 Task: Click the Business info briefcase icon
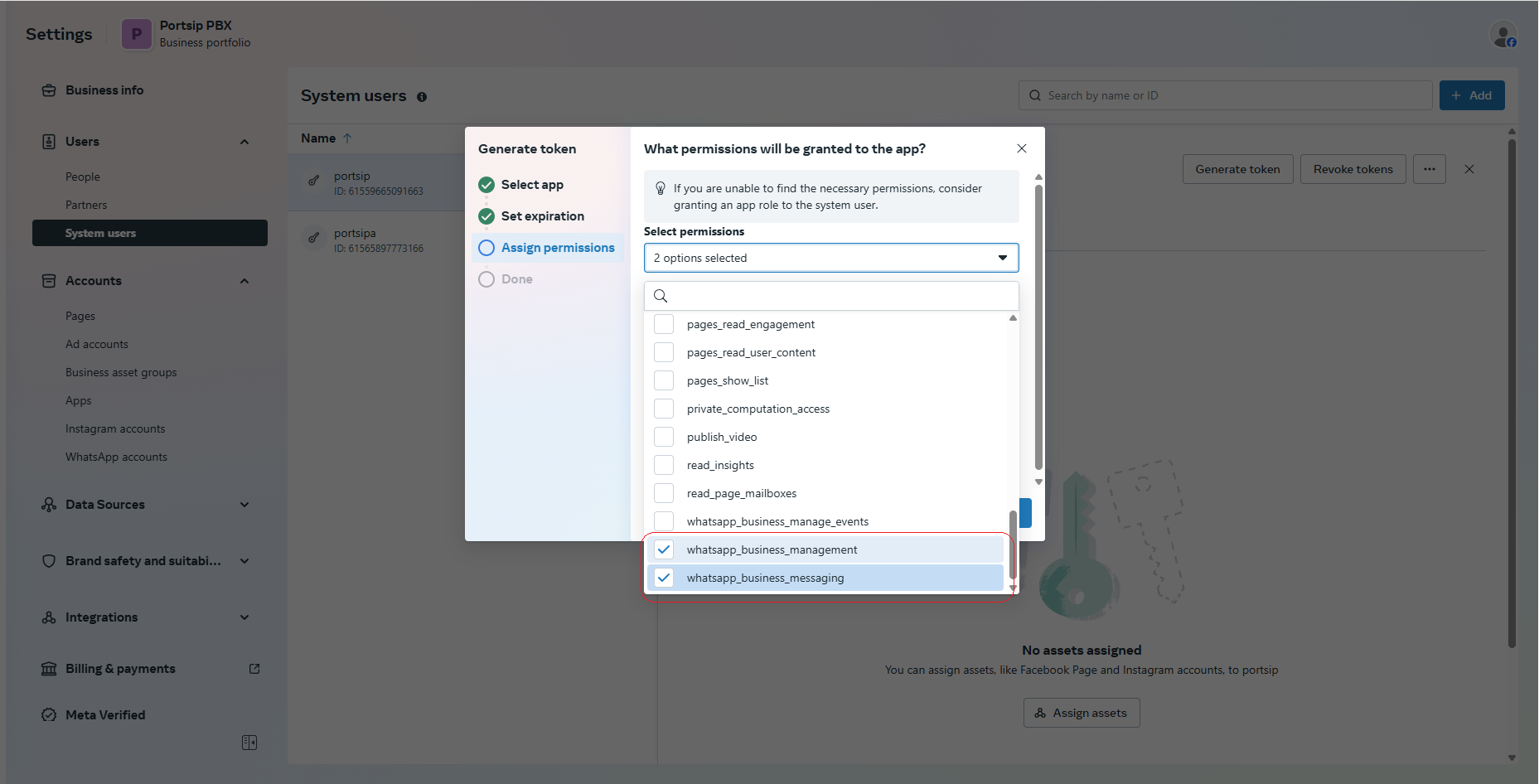49,90
